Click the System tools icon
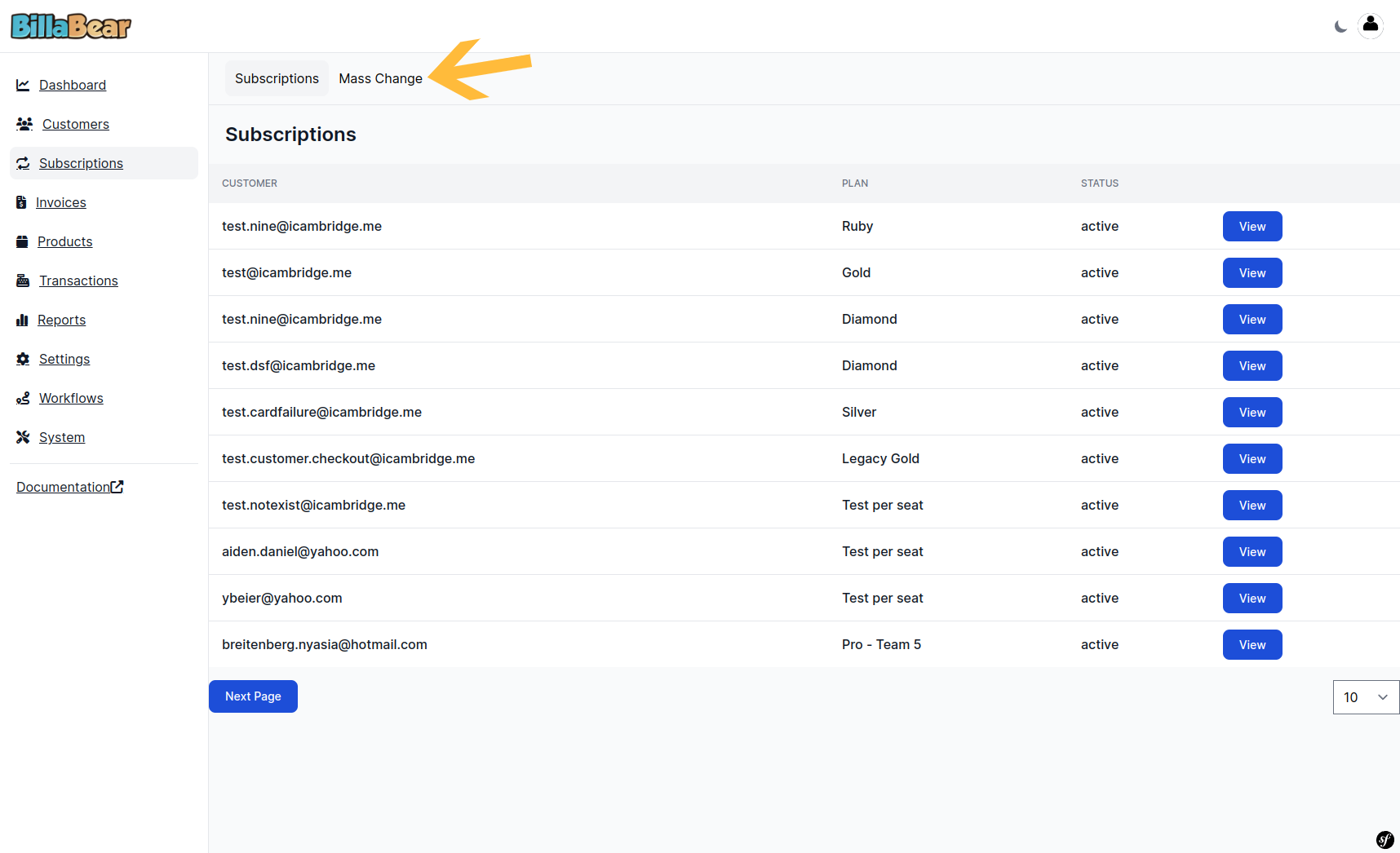This screenshot has width=1400, height=853. click(23, 437)
